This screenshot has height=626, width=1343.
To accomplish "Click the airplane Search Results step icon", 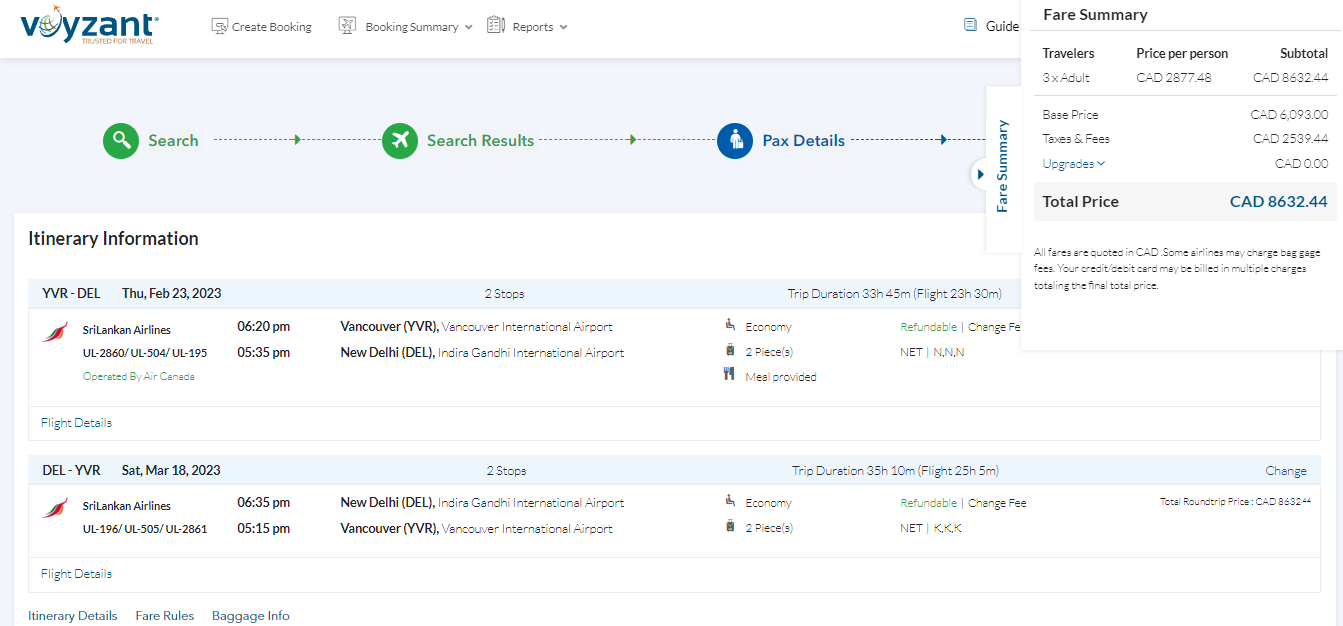I will pos(400,140).
